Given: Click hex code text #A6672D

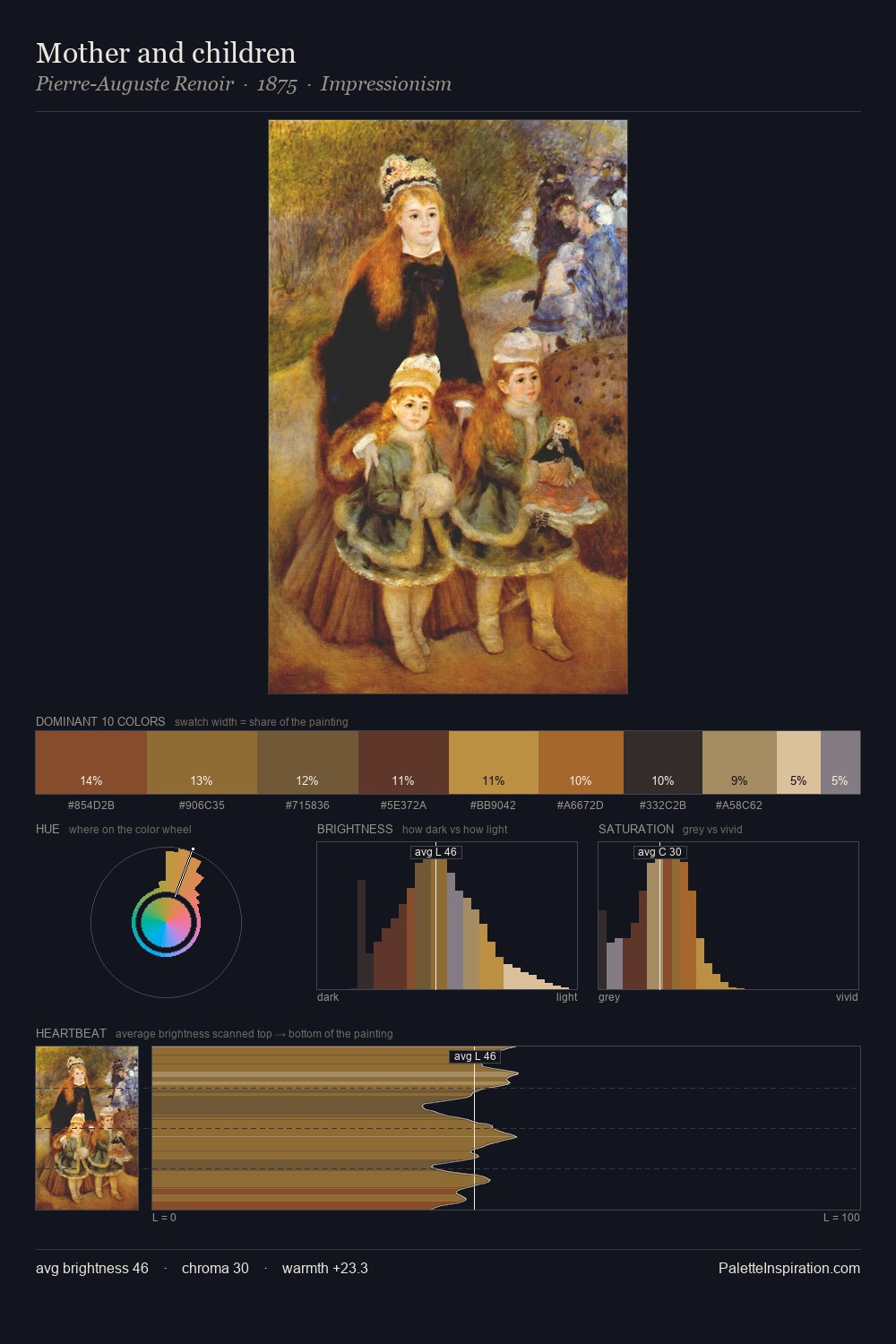Looking at the screenshot, I should [x=581, y=806].
